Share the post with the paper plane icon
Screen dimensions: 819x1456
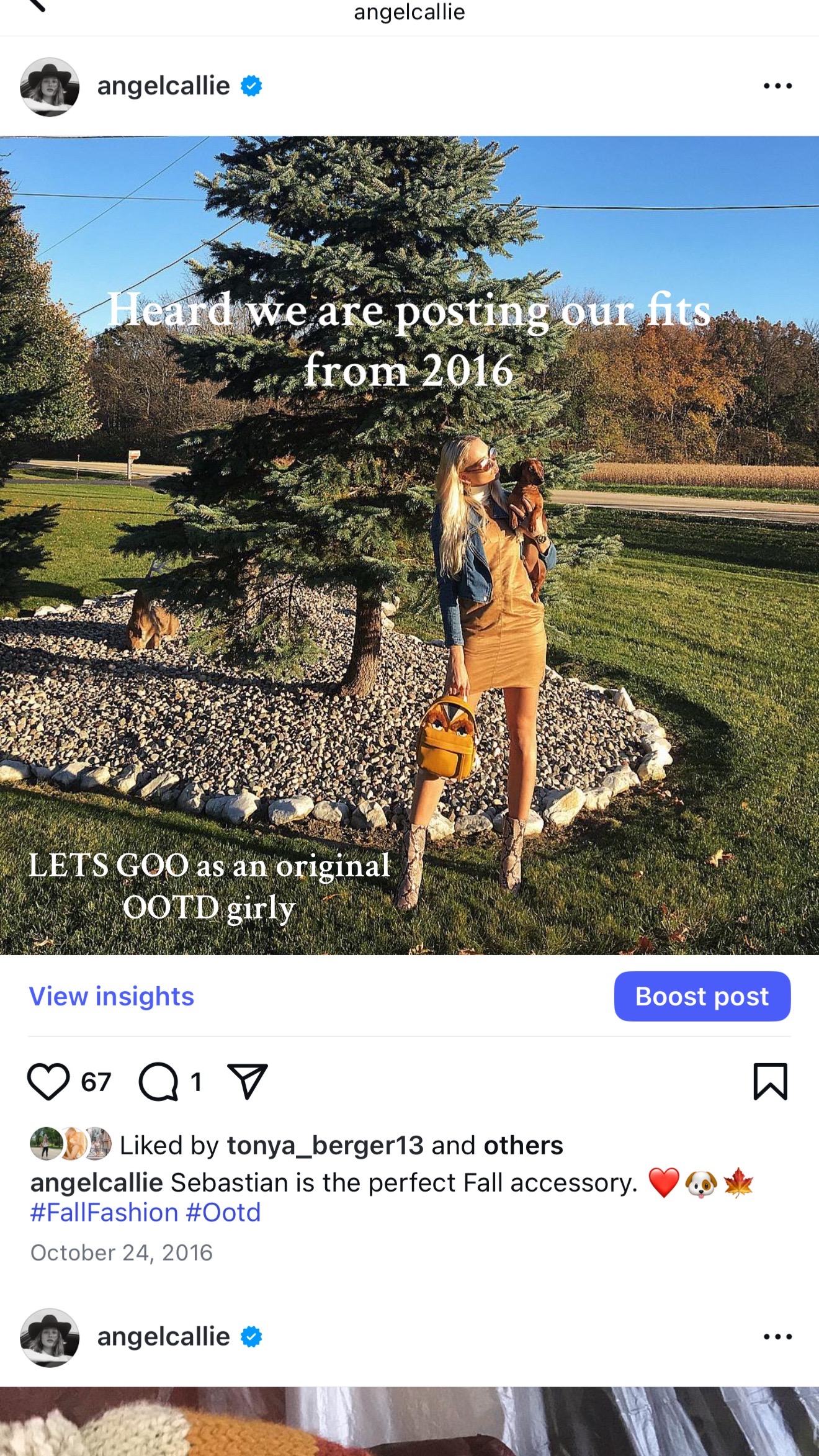[x=248, y=1081]
